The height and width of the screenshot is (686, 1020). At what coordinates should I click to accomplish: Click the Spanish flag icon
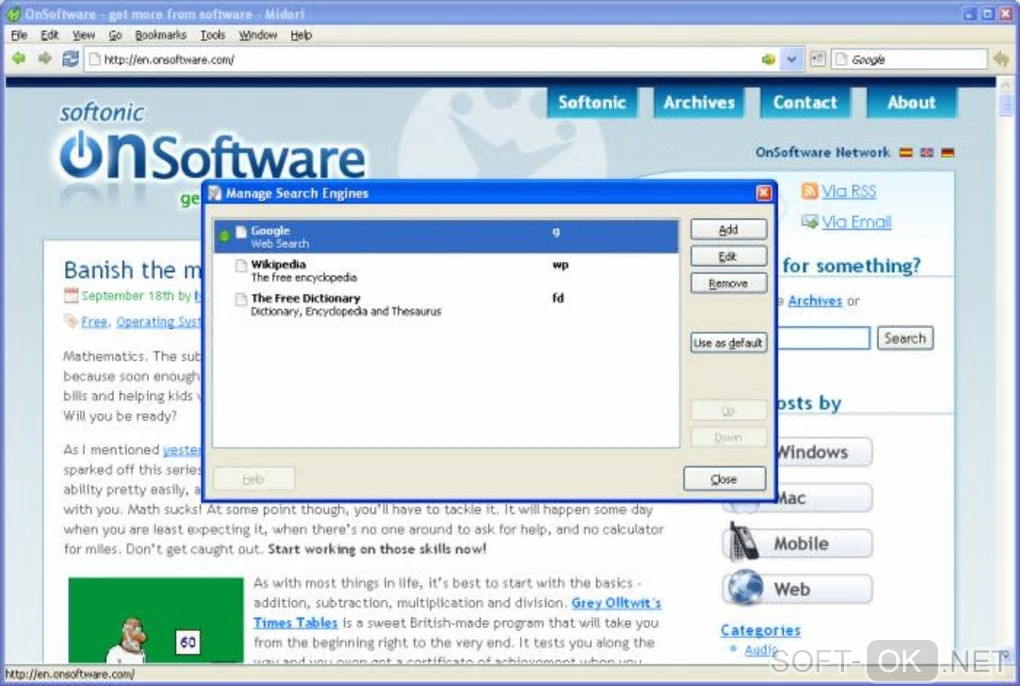click(x=906, y=153)
